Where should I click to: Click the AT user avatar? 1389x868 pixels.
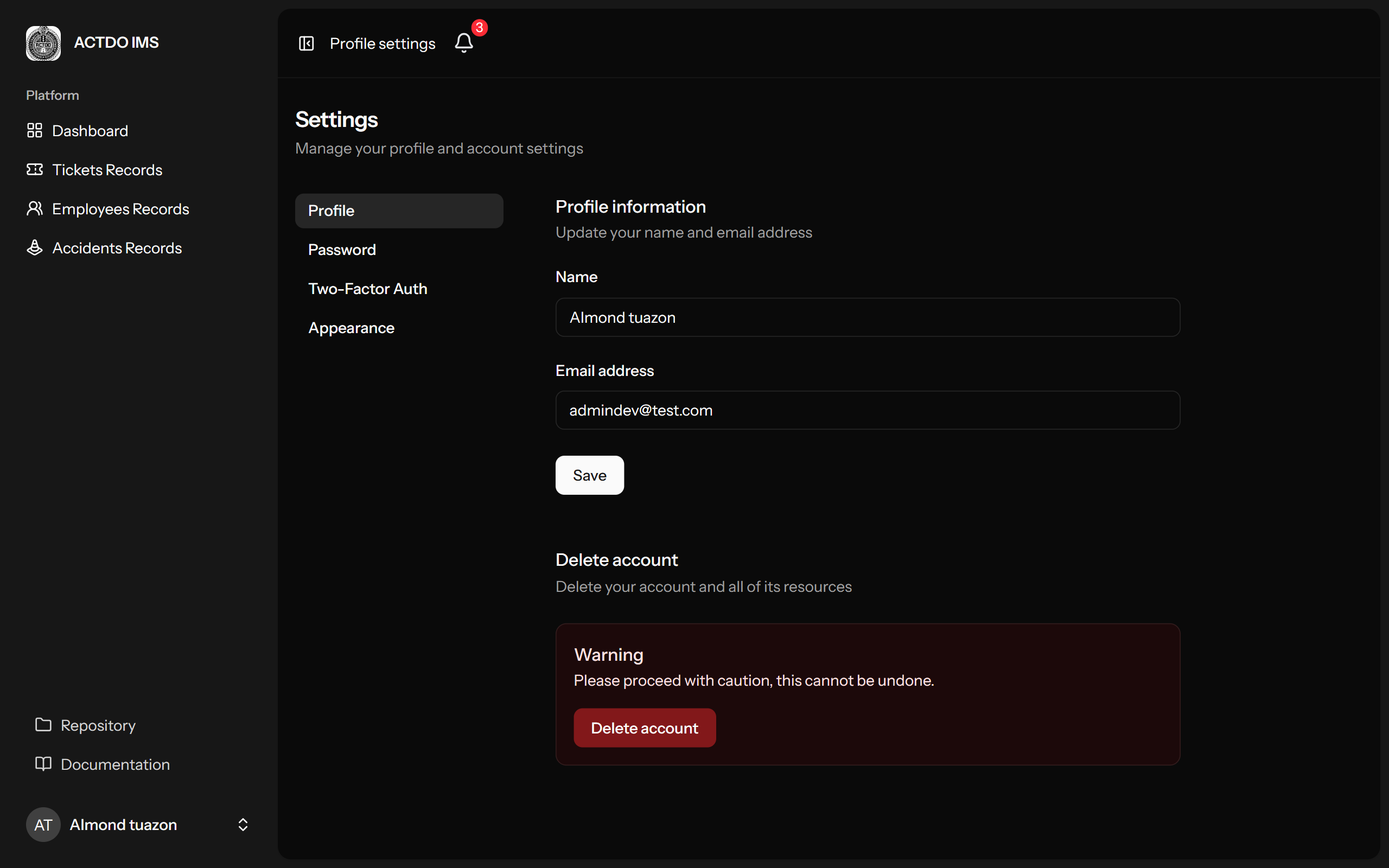point(43,825)
